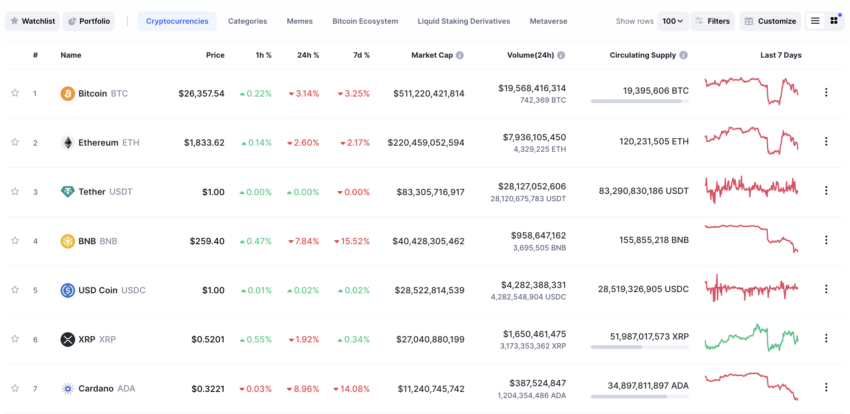Viewport: 850px width, 414px height.
Task: Open the three-dot menu for Bitcoin
Action: (826, 93)
